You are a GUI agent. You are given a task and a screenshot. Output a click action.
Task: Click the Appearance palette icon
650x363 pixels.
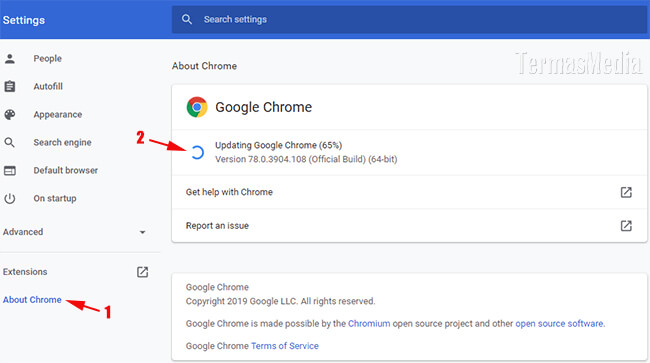[10, 114]
